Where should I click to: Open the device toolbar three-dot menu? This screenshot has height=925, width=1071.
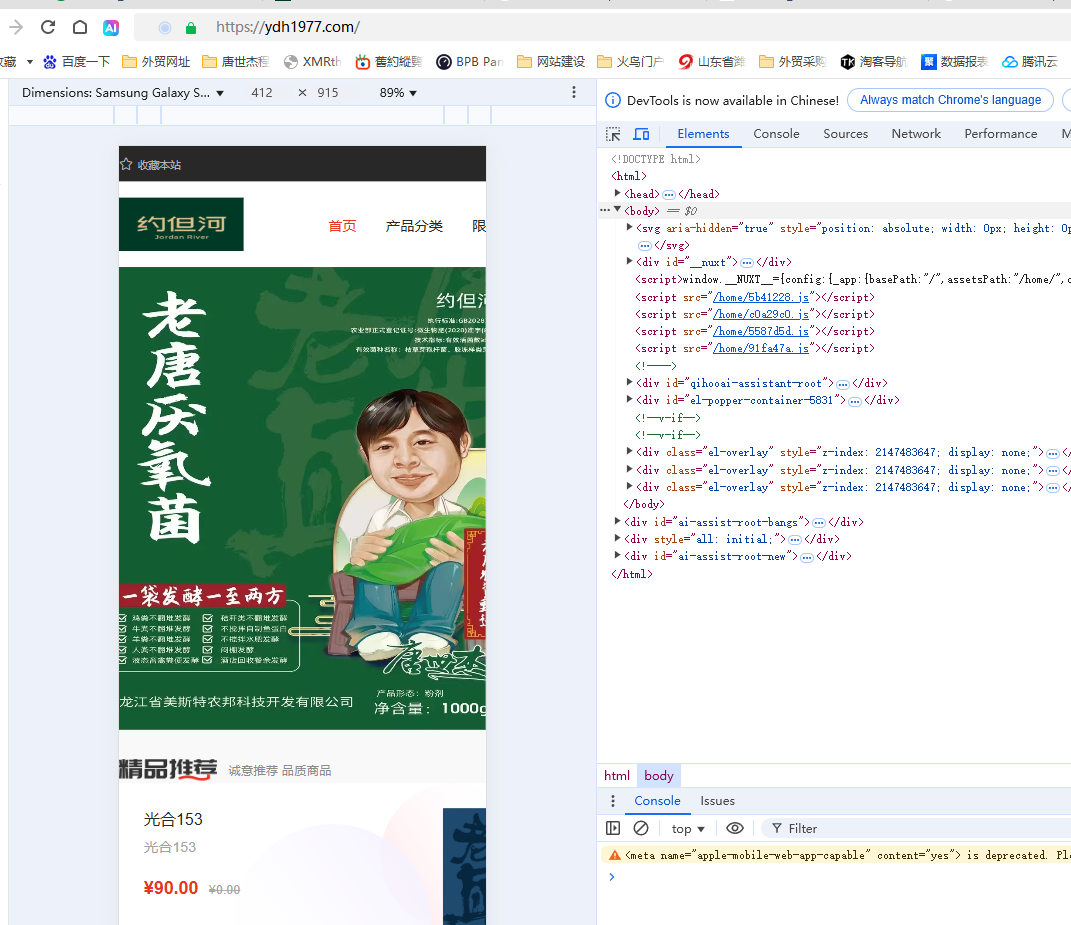pyautogui.click(x=574, y=92)
